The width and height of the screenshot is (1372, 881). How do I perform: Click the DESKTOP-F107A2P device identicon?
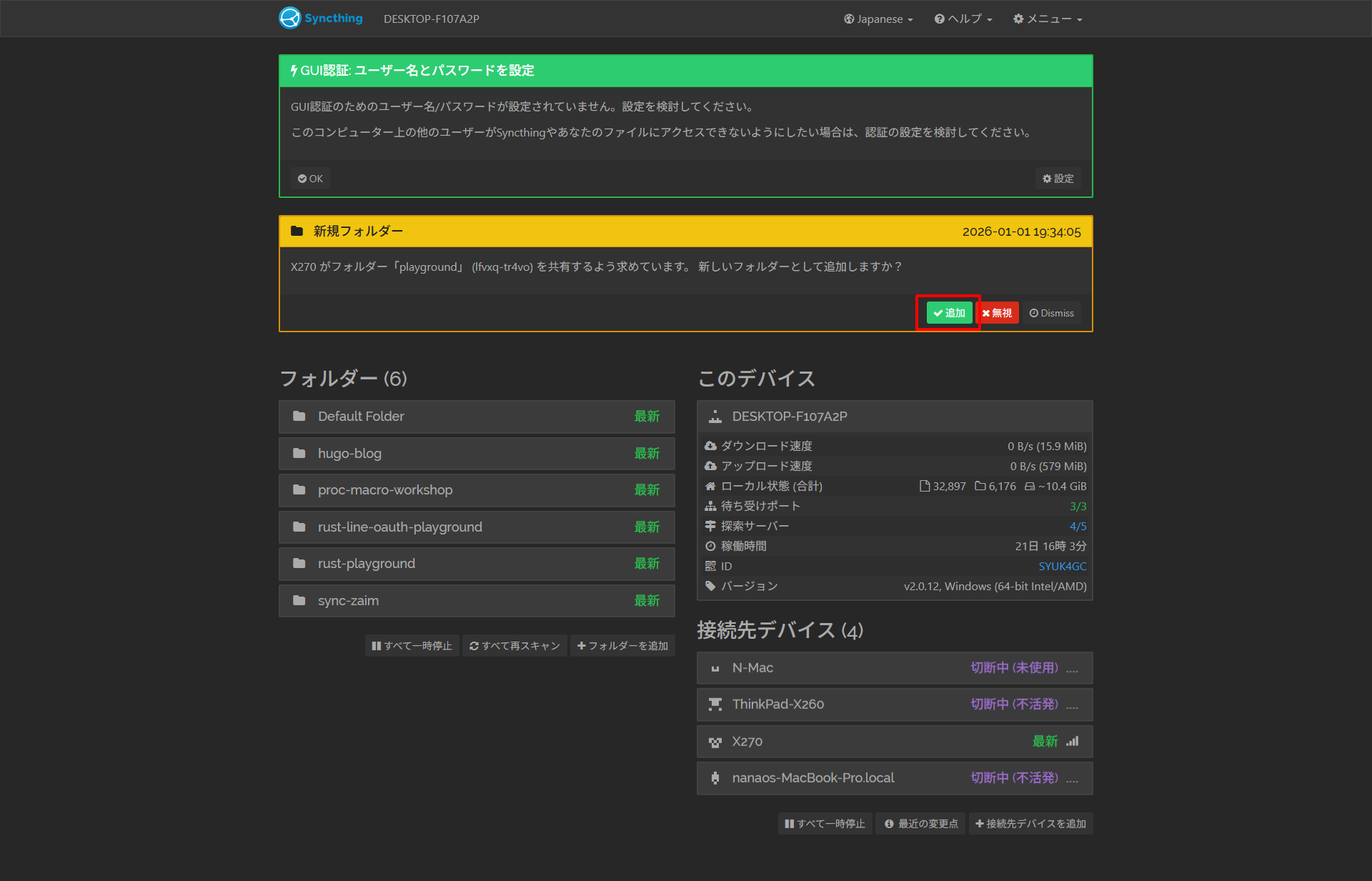(715, 417)
